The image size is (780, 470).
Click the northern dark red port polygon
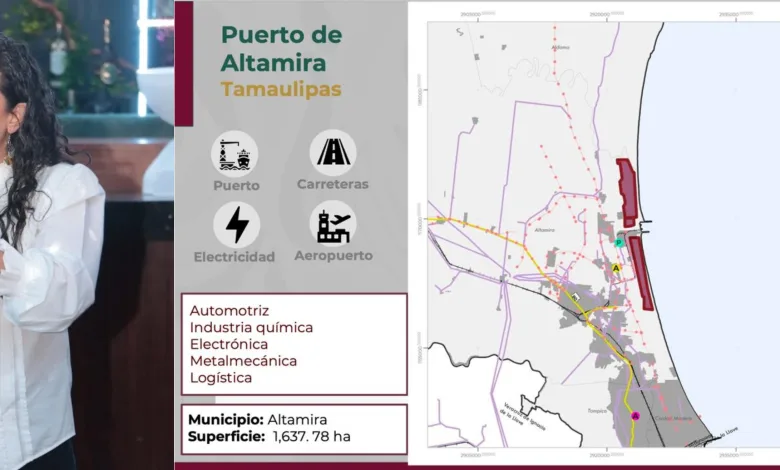point(627,192)
